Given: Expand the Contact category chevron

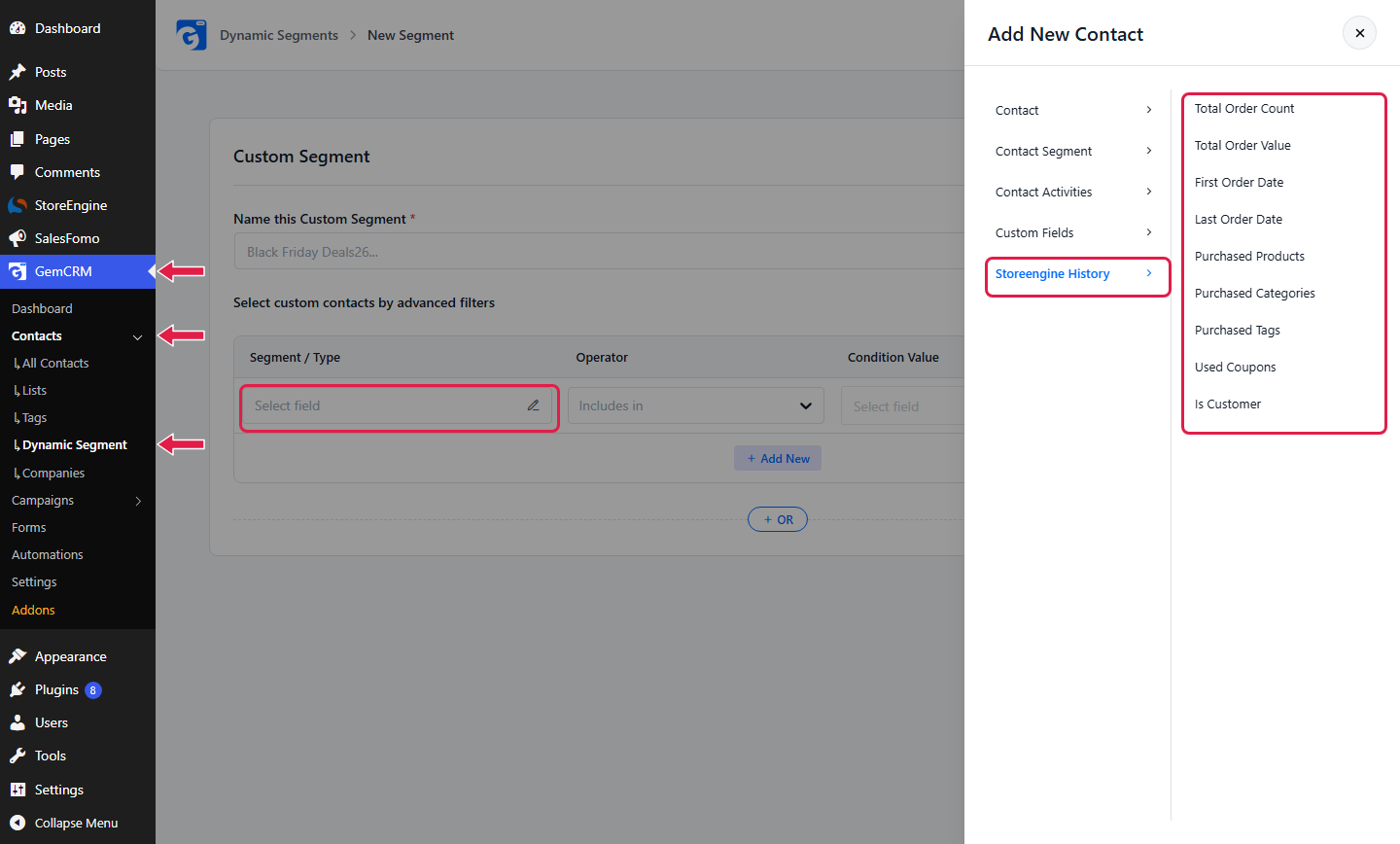Looking at the screenshot, I should click(x=1149, y=110).
